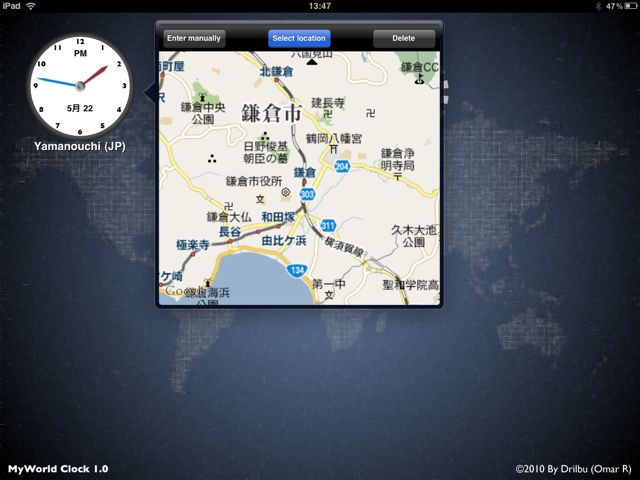The height and width of the screenshot is (480, 640).
Task: Tap the 鎌倉市役所 city hall label
Action: [x=254, y=181]
